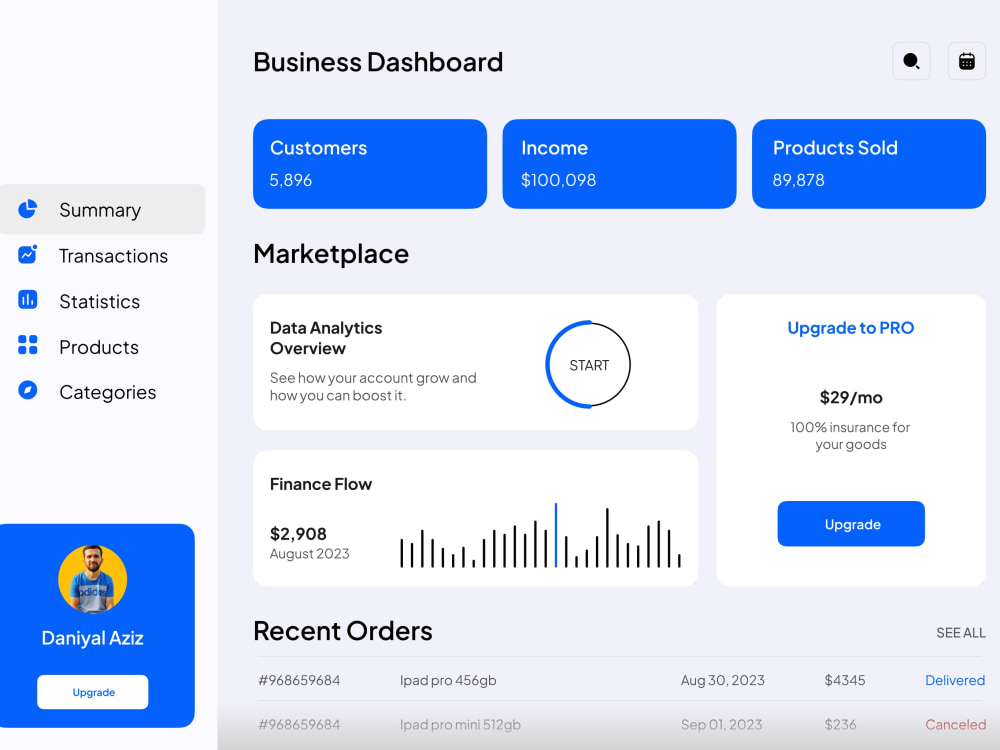
Task: Open the Customers summary card
Action: coord(370,164)
